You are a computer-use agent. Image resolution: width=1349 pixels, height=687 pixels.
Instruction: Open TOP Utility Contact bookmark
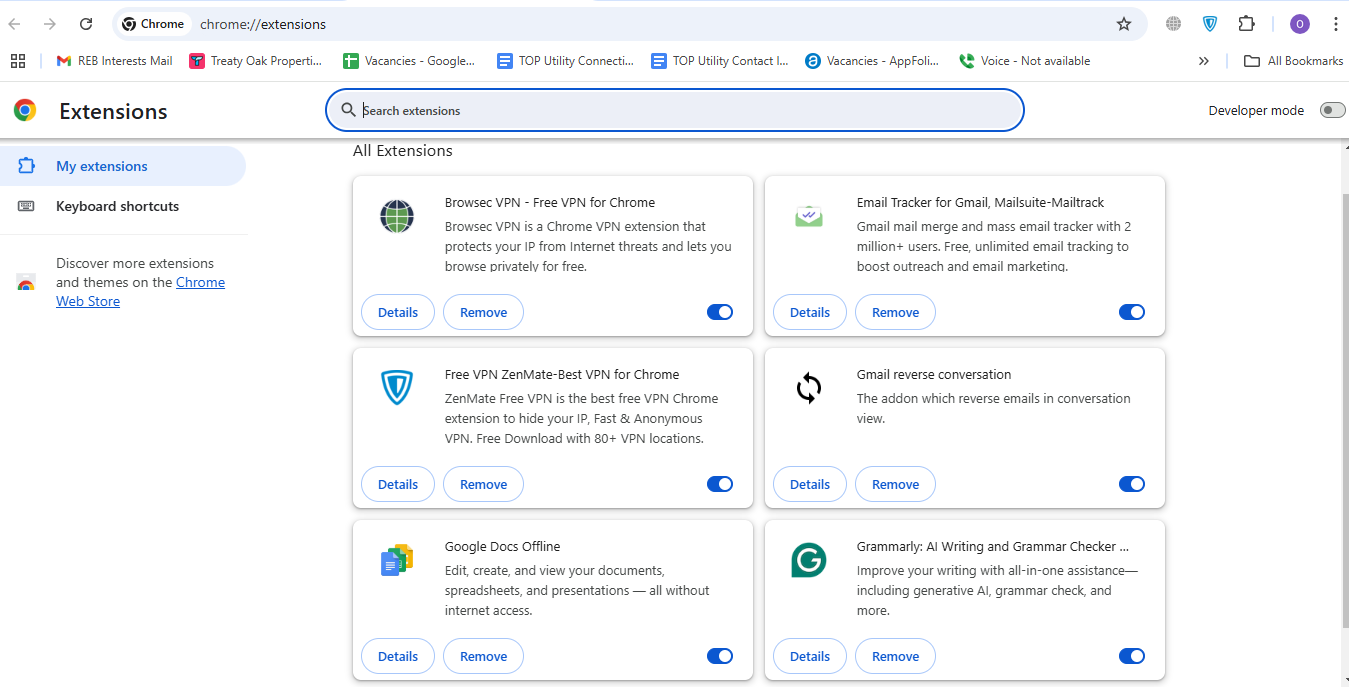coord(719,61)
